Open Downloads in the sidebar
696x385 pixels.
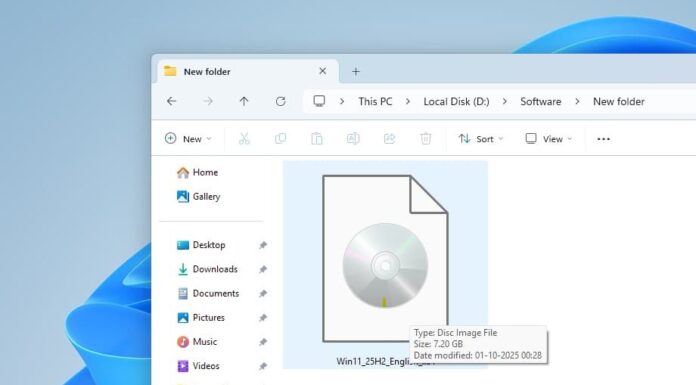pos(207,269)
